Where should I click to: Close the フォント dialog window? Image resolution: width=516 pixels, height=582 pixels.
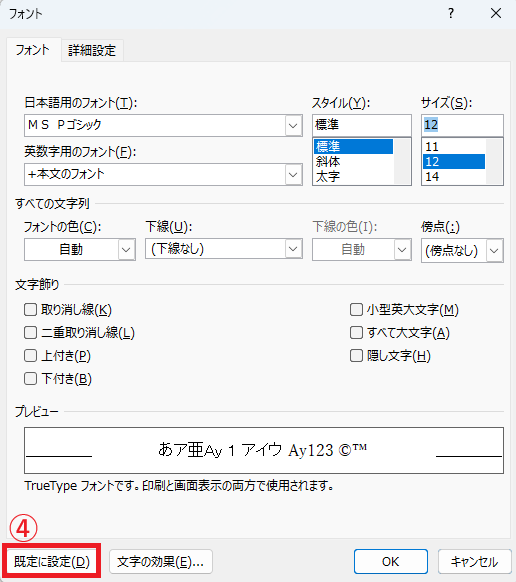(x=496, y=14)
